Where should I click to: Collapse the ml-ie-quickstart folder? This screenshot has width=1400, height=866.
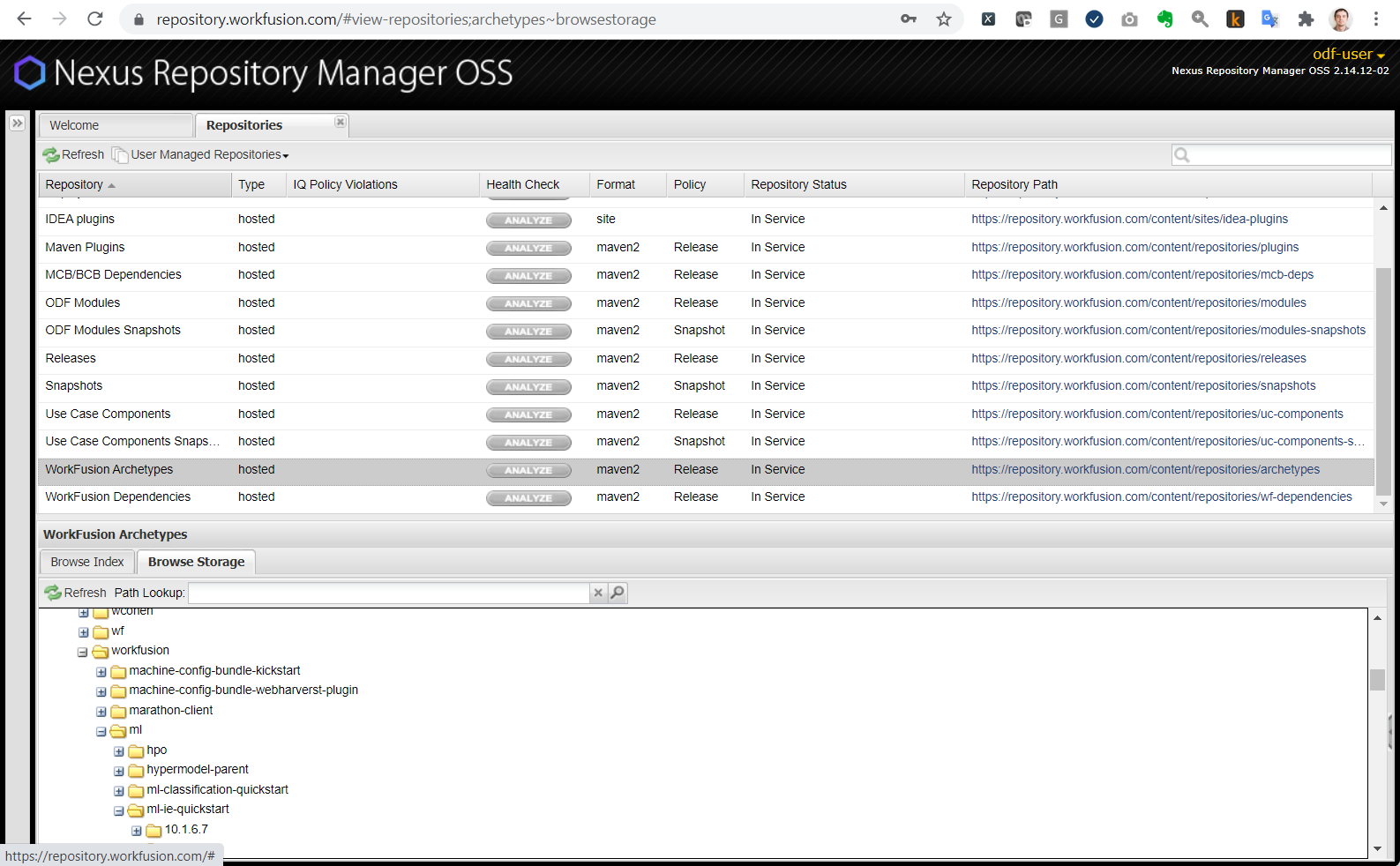[118, 811]
